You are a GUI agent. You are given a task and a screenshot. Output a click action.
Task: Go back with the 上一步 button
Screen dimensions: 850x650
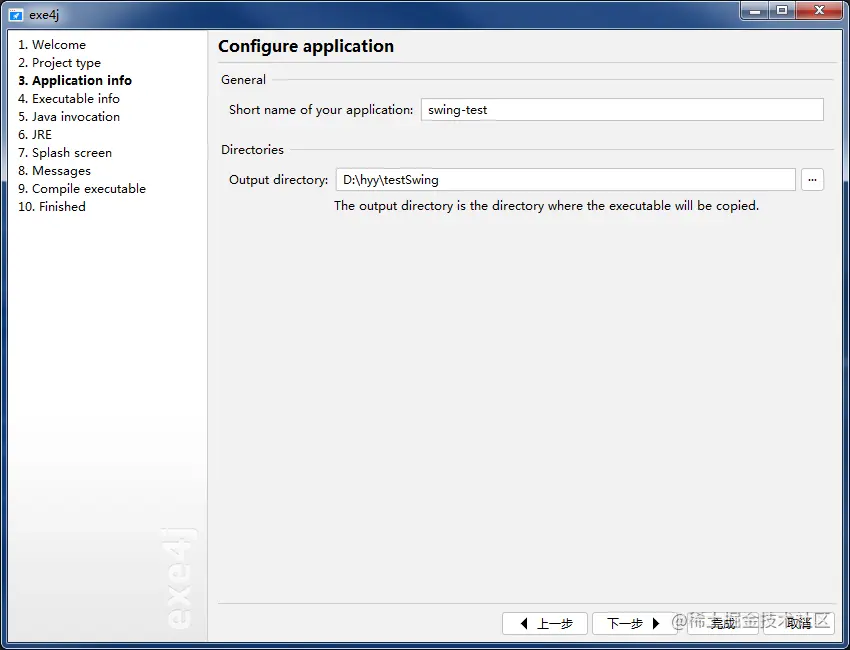click(545, 623)
